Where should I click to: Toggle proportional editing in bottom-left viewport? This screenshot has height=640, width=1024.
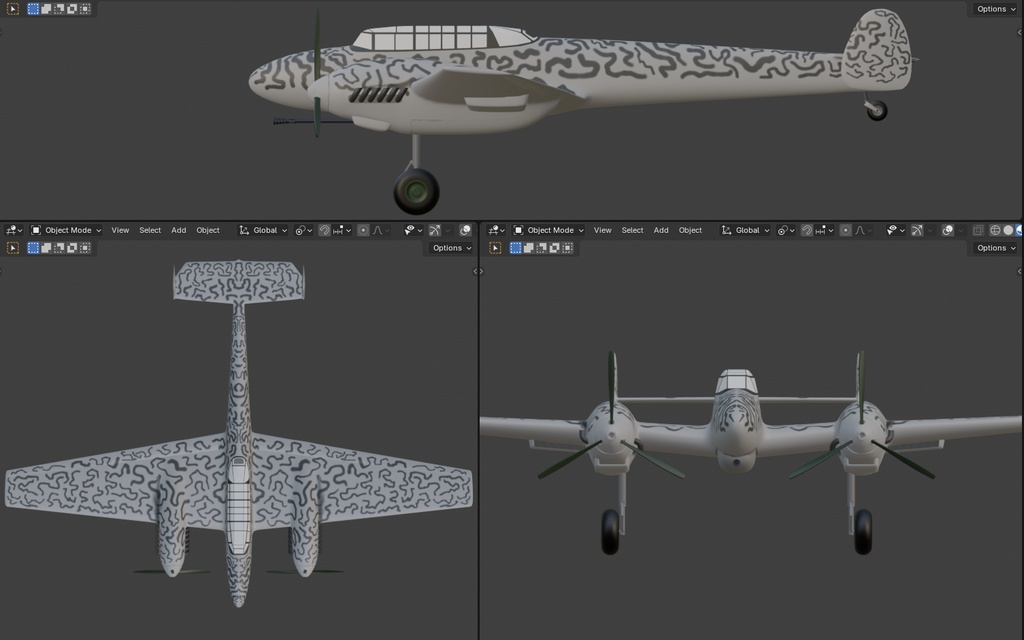pos(363,230)
